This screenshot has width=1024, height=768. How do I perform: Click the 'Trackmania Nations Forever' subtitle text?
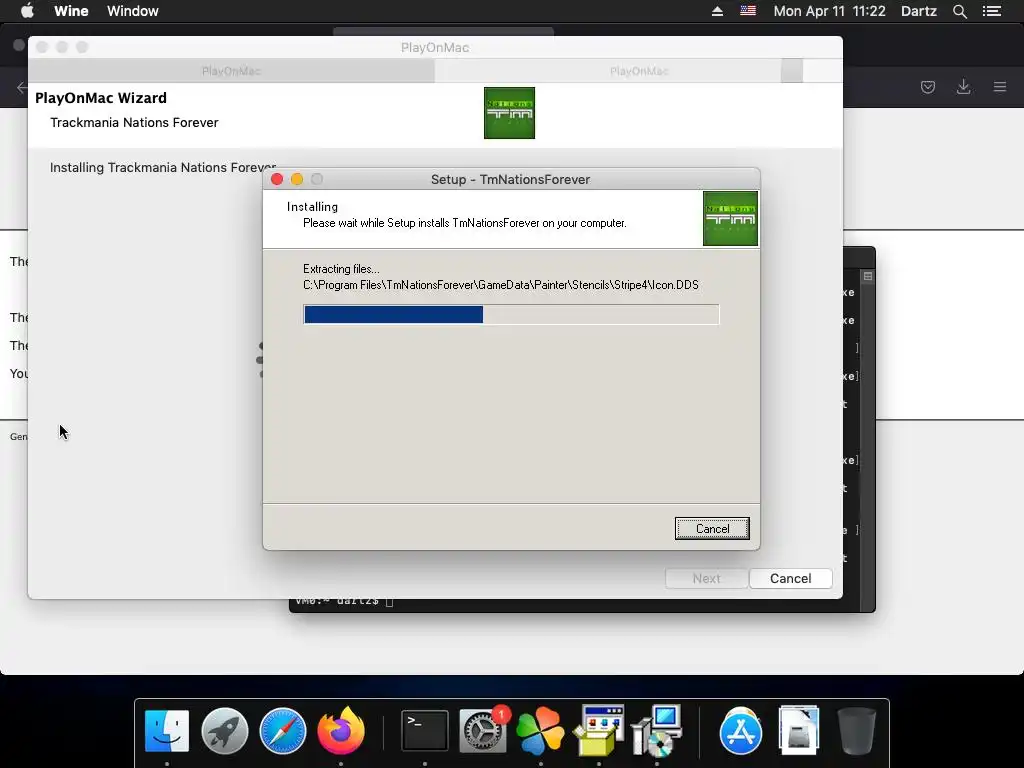(134, 123)
